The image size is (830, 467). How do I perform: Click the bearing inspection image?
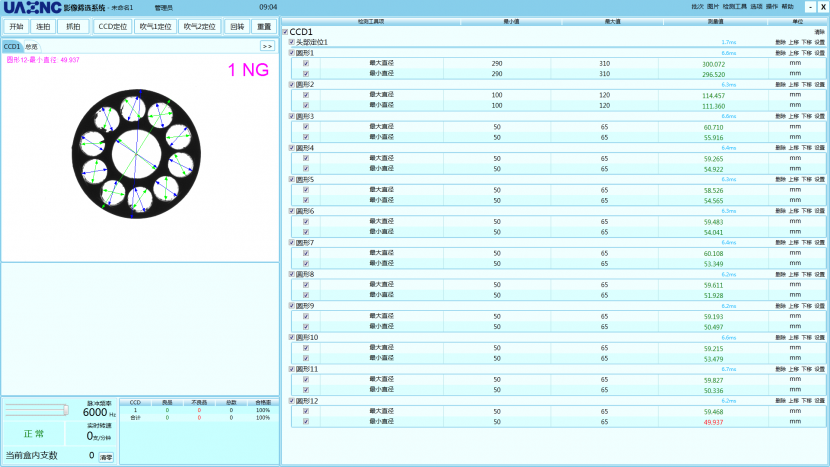point(137,154)
